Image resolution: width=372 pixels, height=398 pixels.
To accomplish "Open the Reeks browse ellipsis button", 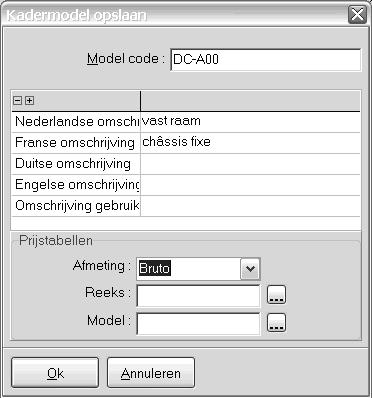I will click(x=276, y=295).
